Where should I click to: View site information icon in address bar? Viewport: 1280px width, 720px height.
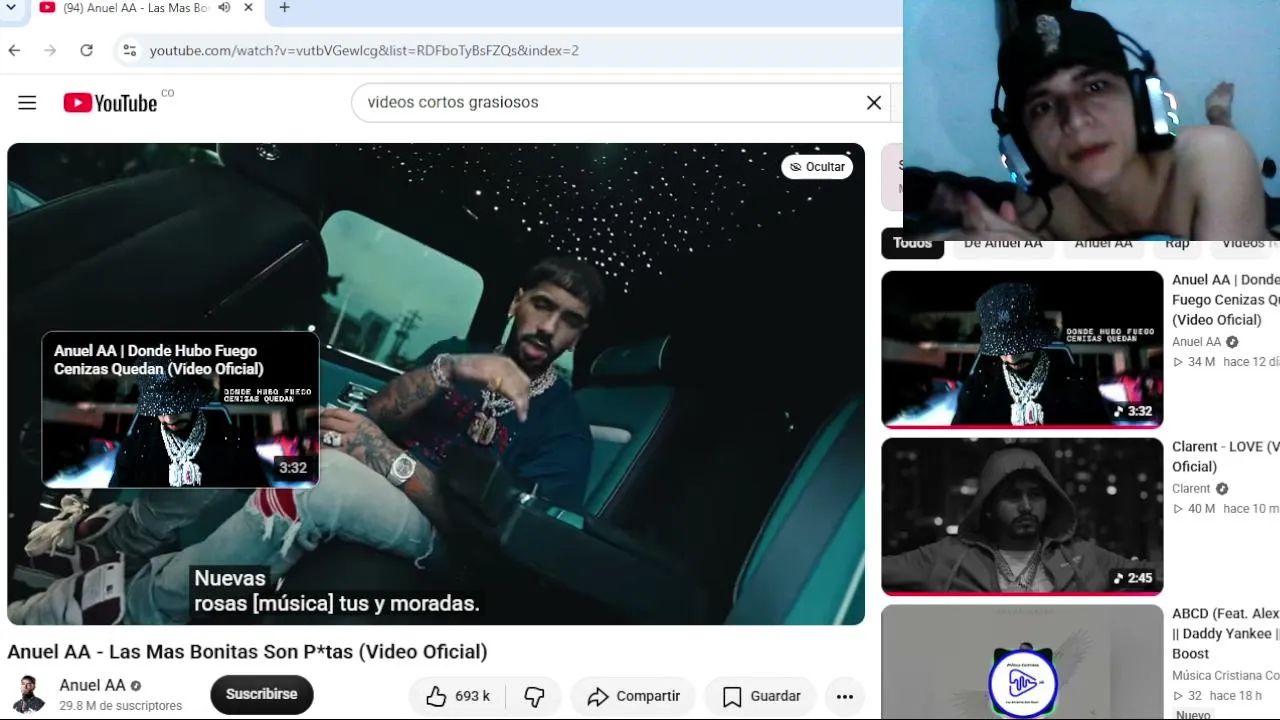pos(129,50)
